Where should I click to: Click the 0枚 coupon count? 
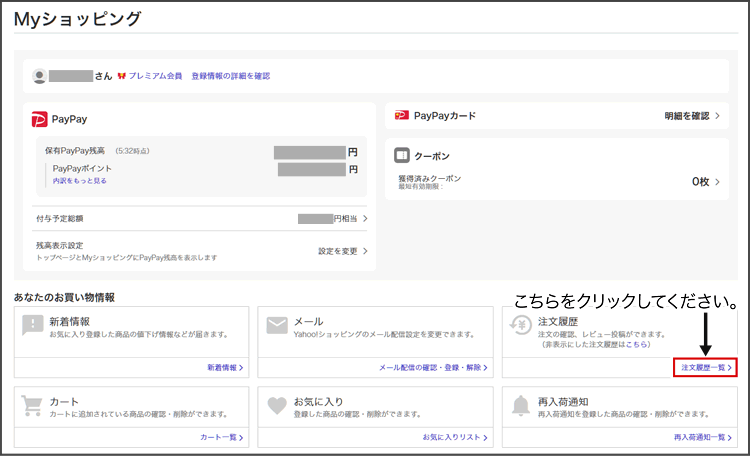700,182
